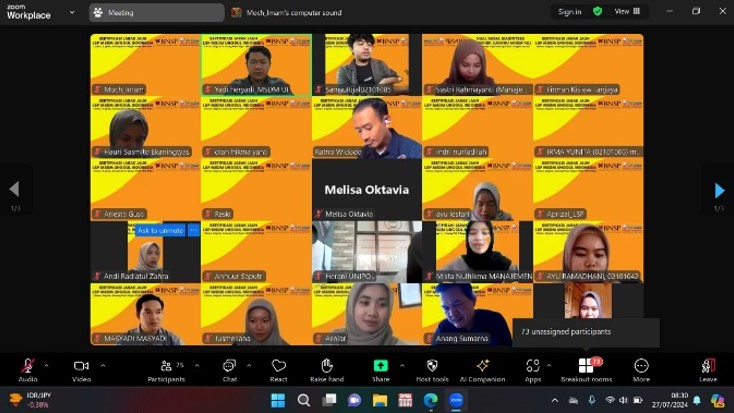The height and width of the screenshot is (413, 734).
Task: Open Copilot icon in taskbar corner
Action: click(x=717, y=400)
